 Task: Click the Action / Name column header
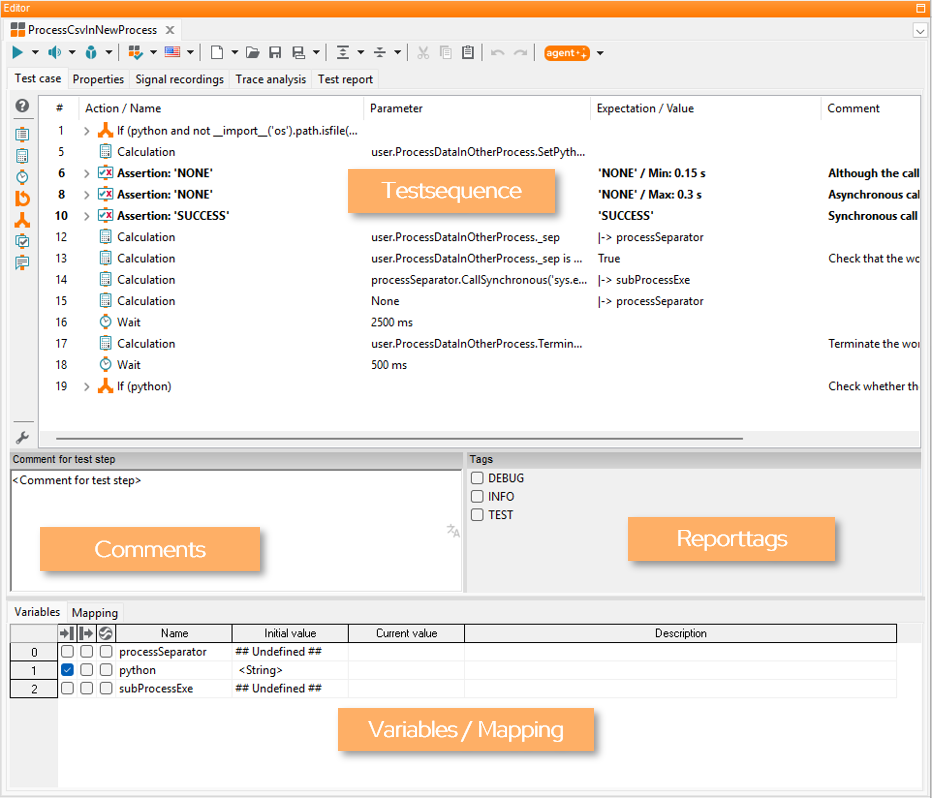[221, 108]
